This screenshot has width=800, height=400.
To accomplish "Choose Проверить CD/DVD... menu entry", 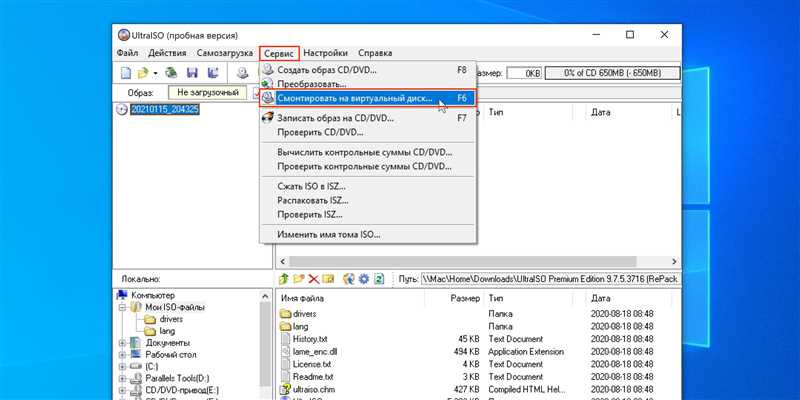I will (x=368, y=132).
